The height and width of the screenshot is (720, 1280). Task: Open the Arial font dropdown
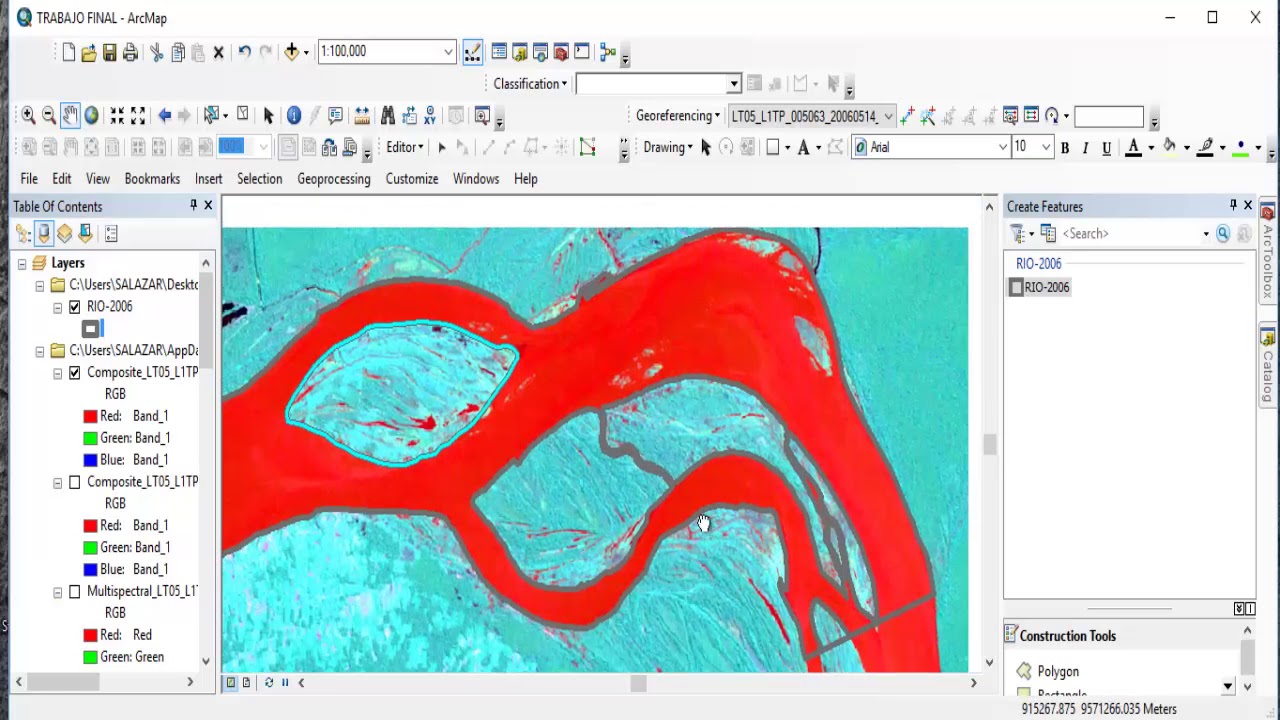1002,147
